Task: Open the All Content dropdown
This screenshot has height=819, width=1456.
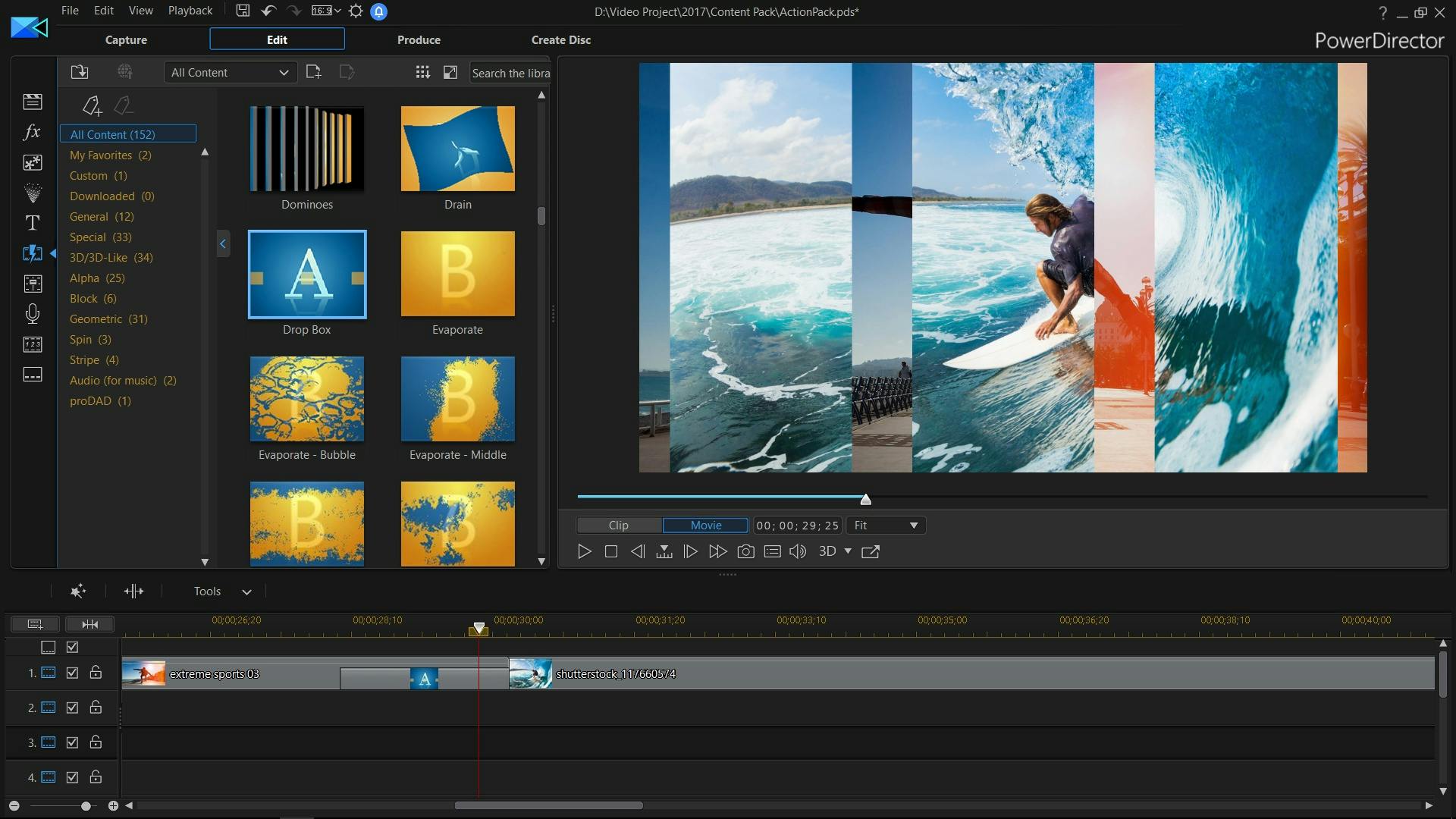Action: (230, 73)
